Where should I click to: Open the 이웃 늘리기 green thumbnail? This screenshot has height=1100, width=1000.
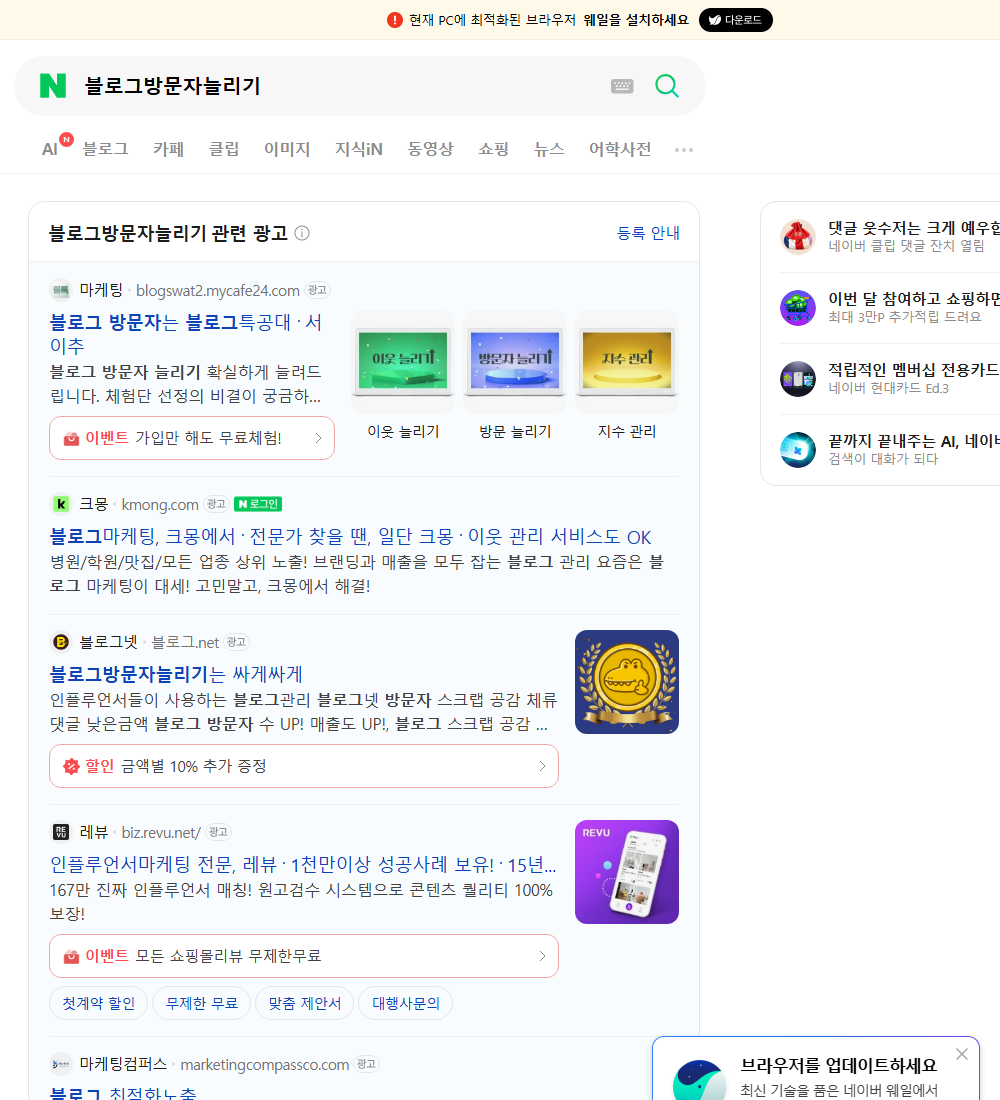click(403, 361)
